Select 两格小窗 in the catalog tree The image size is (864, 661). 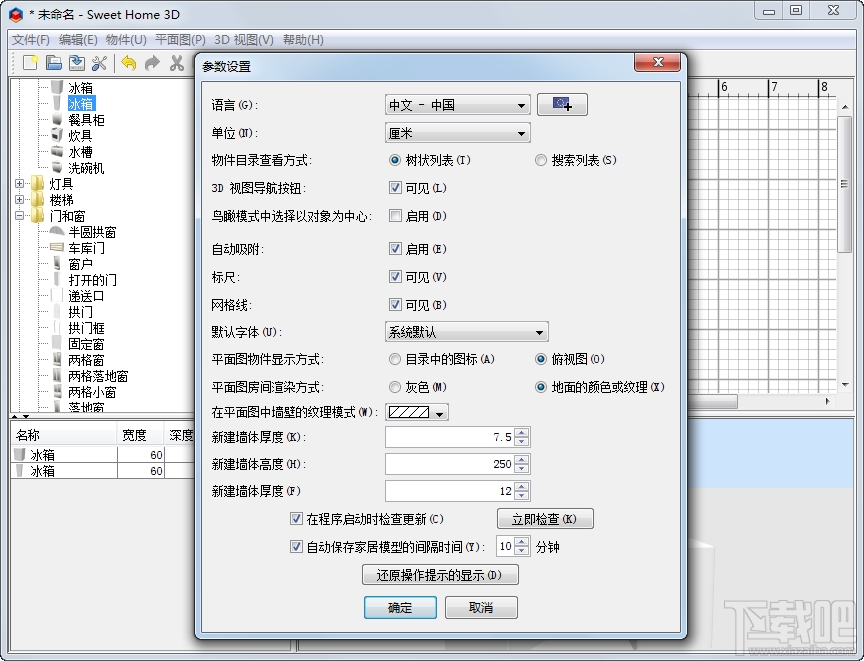pyautogui.click(x=92, y=392)
